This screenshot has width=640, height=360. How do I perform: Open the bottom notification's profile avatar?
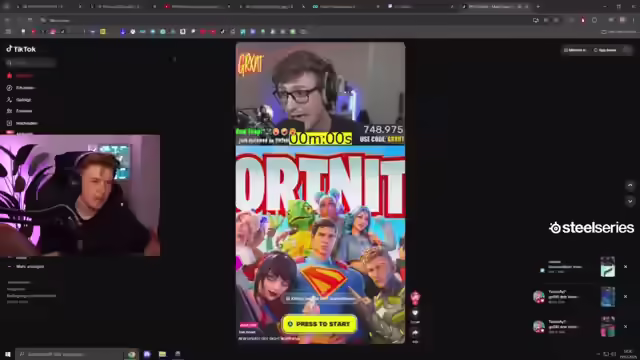tap(539, 327)
